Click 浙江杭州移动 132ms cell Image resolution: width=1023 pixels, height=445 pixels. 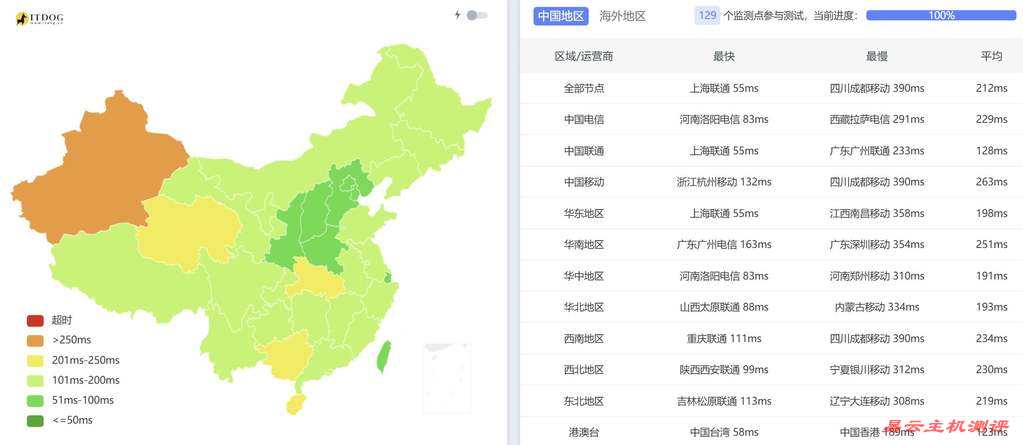[x=724, y=182]
